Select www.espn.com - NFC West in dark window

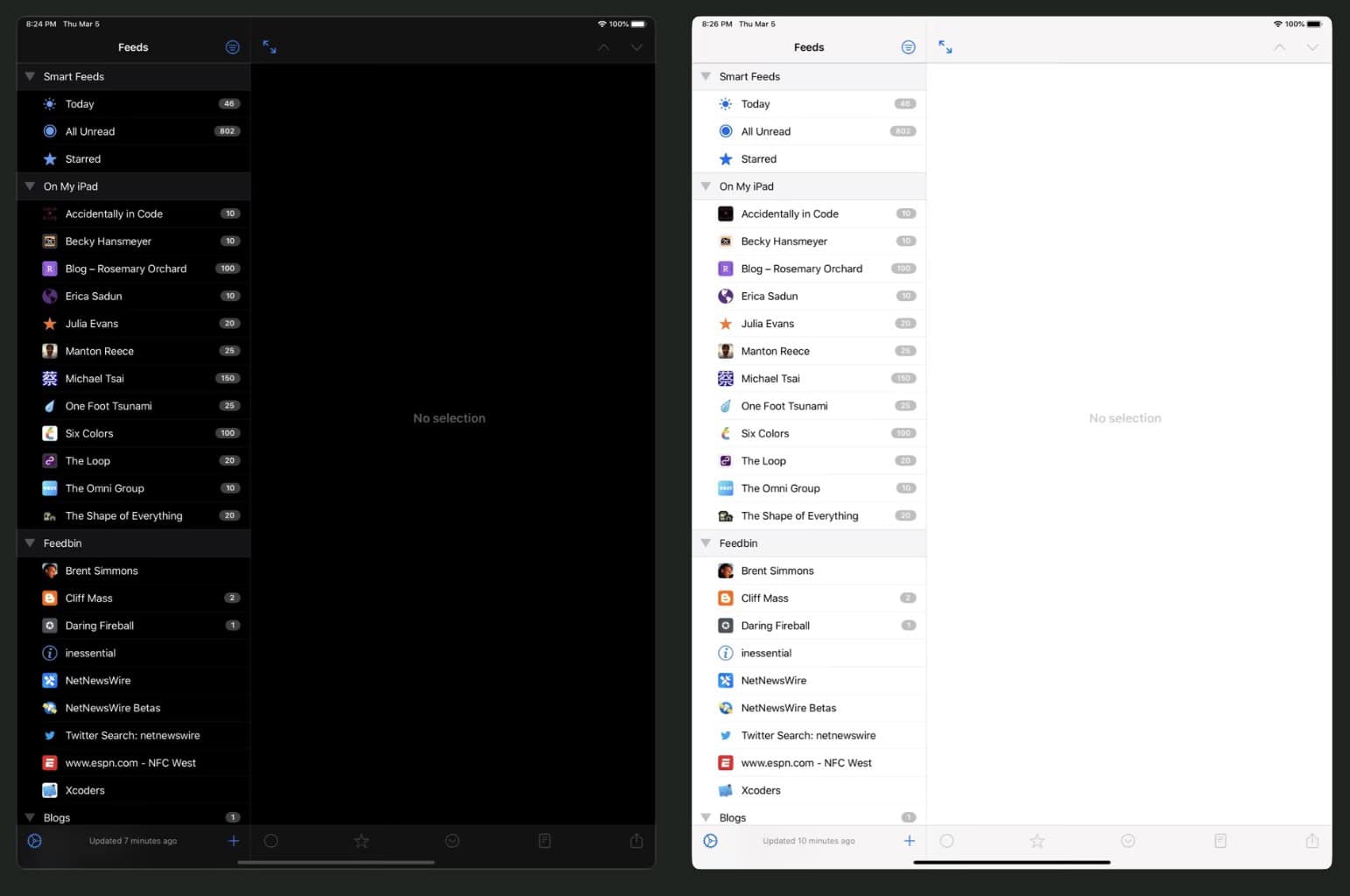pyautogui.click(x=134, y=763)
